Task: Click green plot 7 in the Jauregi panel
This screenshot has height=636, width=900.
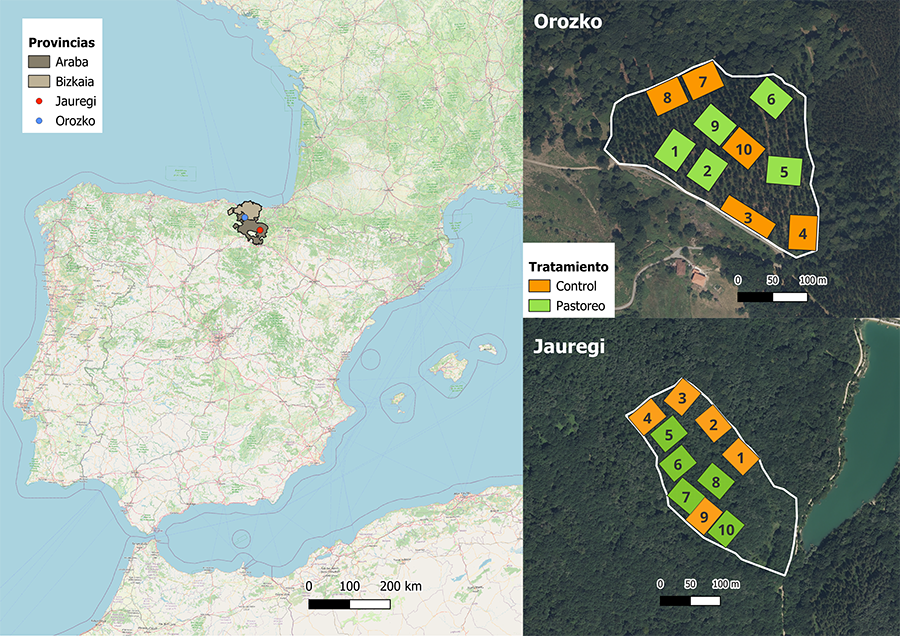Action: pos(685,497)
